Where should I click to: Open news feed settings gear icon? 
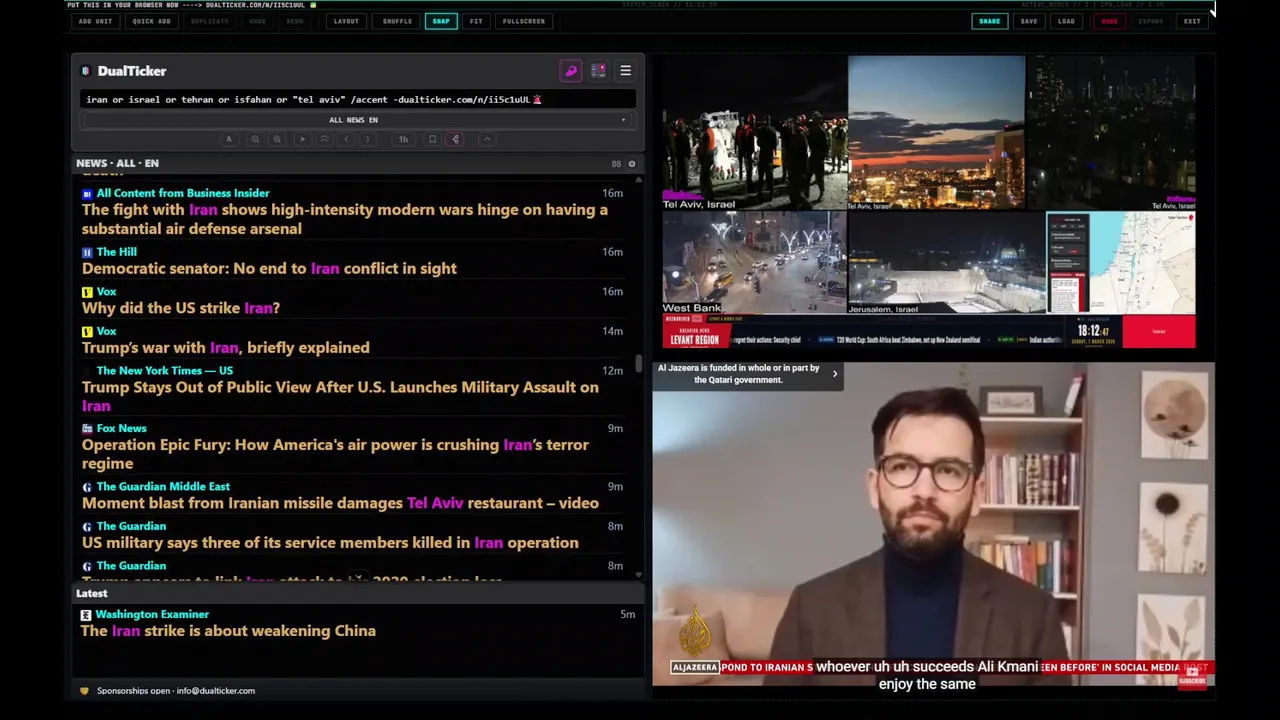[631, 163]
